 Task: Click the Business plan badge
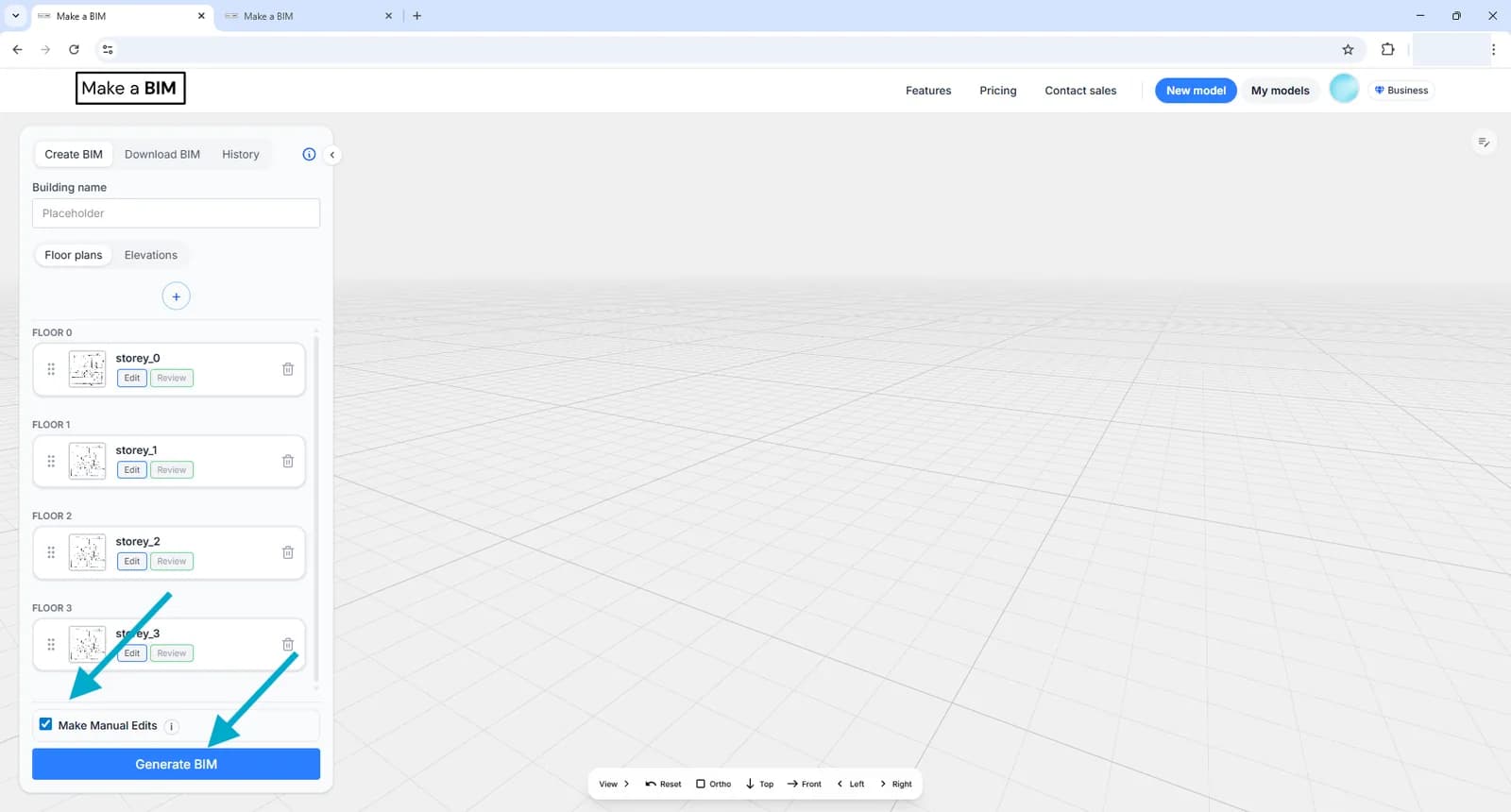[x=1401, y=91]
